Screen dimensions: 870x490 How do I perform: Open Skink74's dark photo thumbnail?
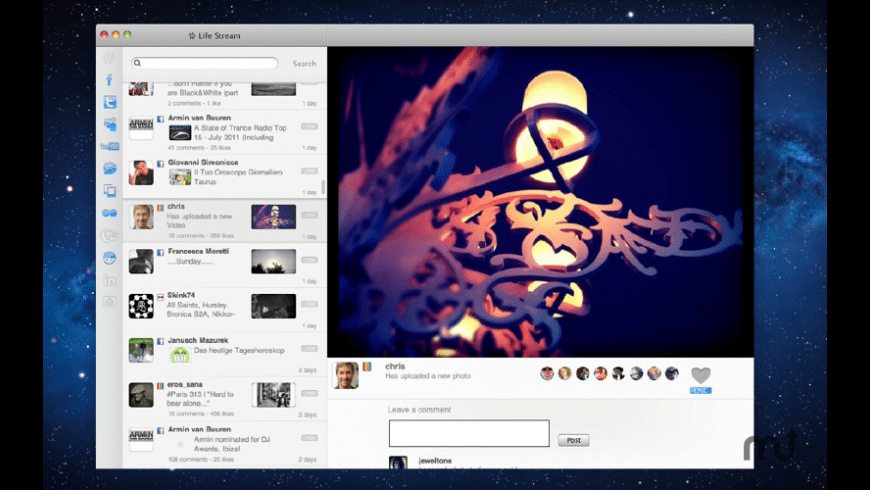pos(274,306)
